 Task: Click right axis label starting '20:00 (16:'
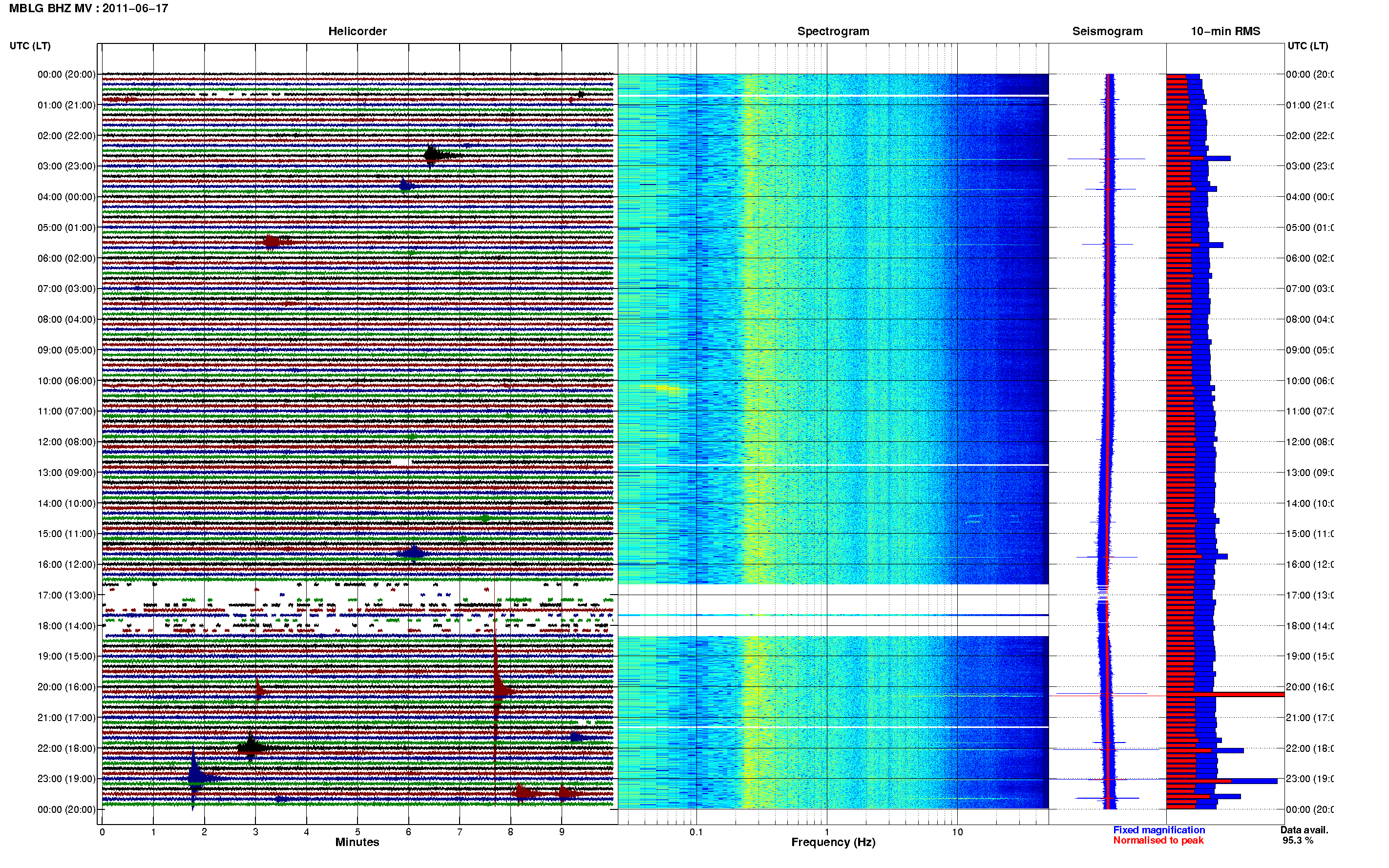1309,686
